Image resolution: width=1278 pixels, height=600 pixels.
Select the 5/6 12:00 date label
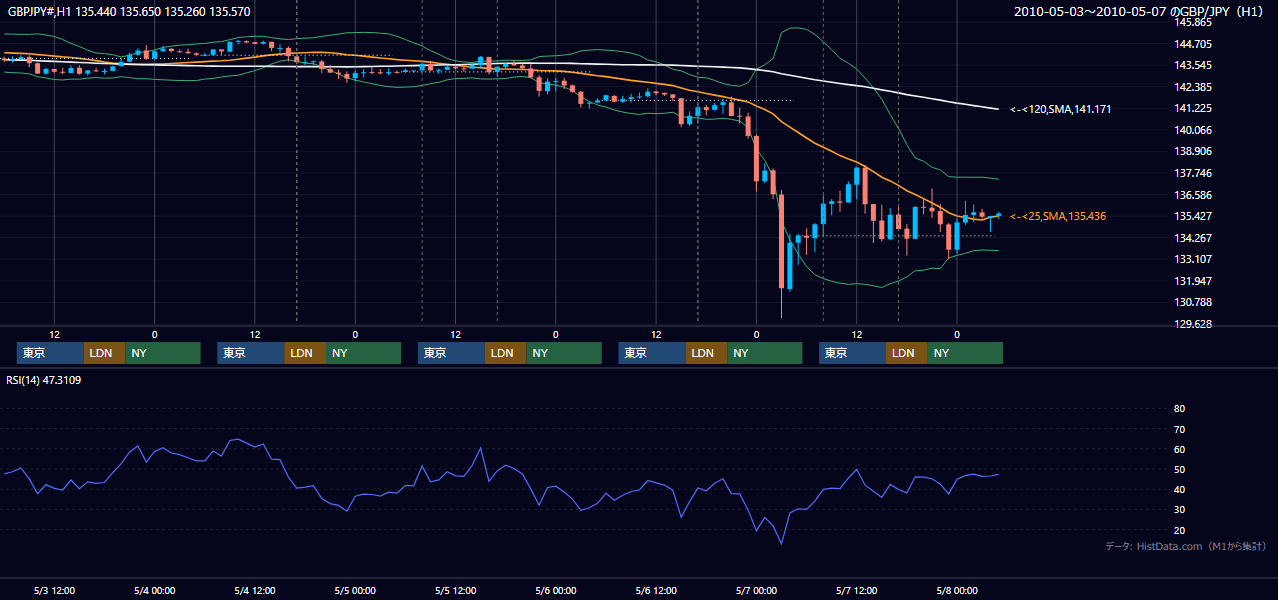click(656, 590)
